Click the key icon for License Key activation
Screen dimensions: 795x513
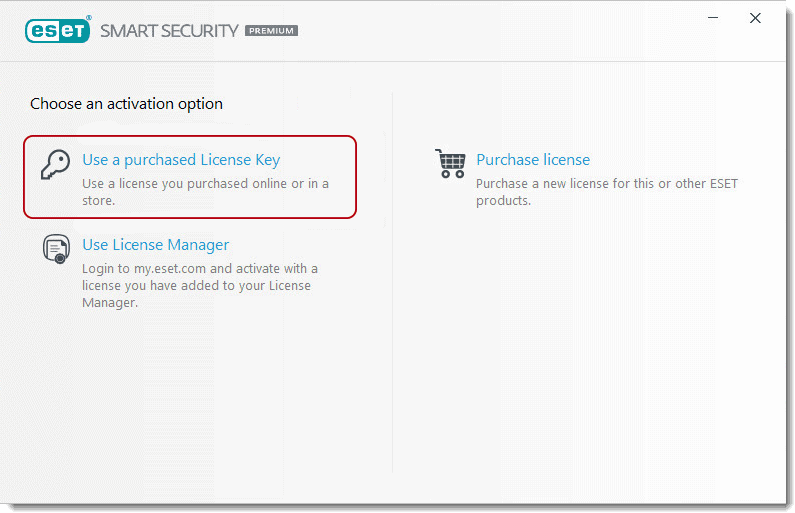(x=54, y=164)
